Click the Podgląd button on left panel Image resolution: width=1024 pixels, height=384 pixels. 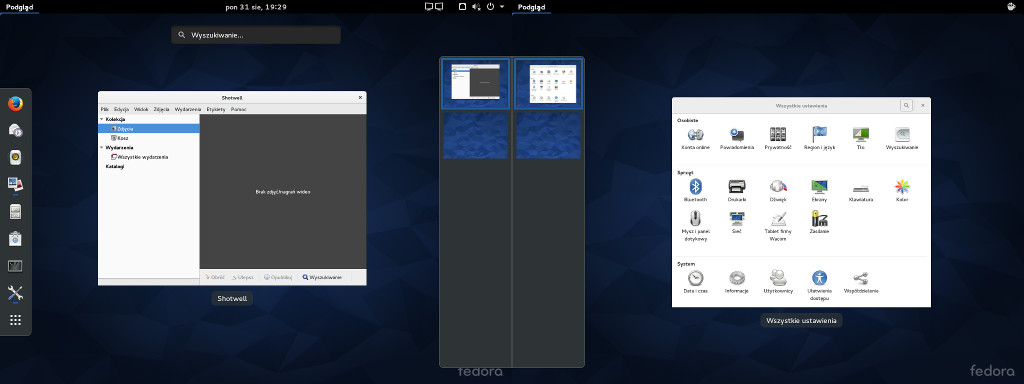click(x=20, y=7)
